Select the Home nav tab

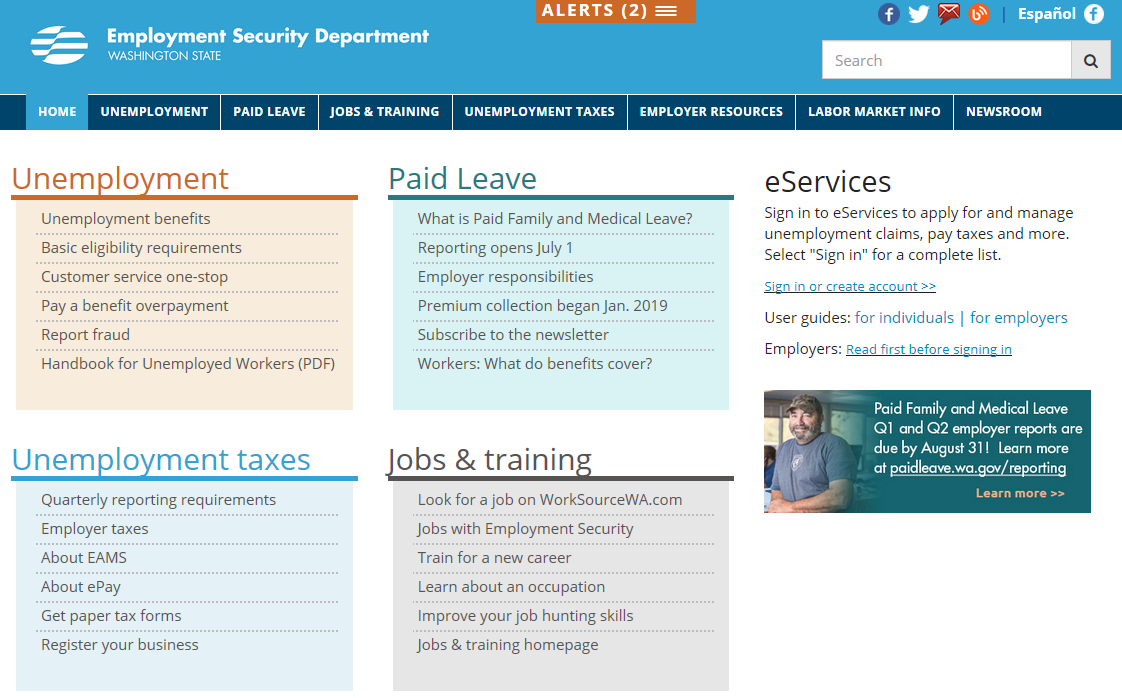57,112
